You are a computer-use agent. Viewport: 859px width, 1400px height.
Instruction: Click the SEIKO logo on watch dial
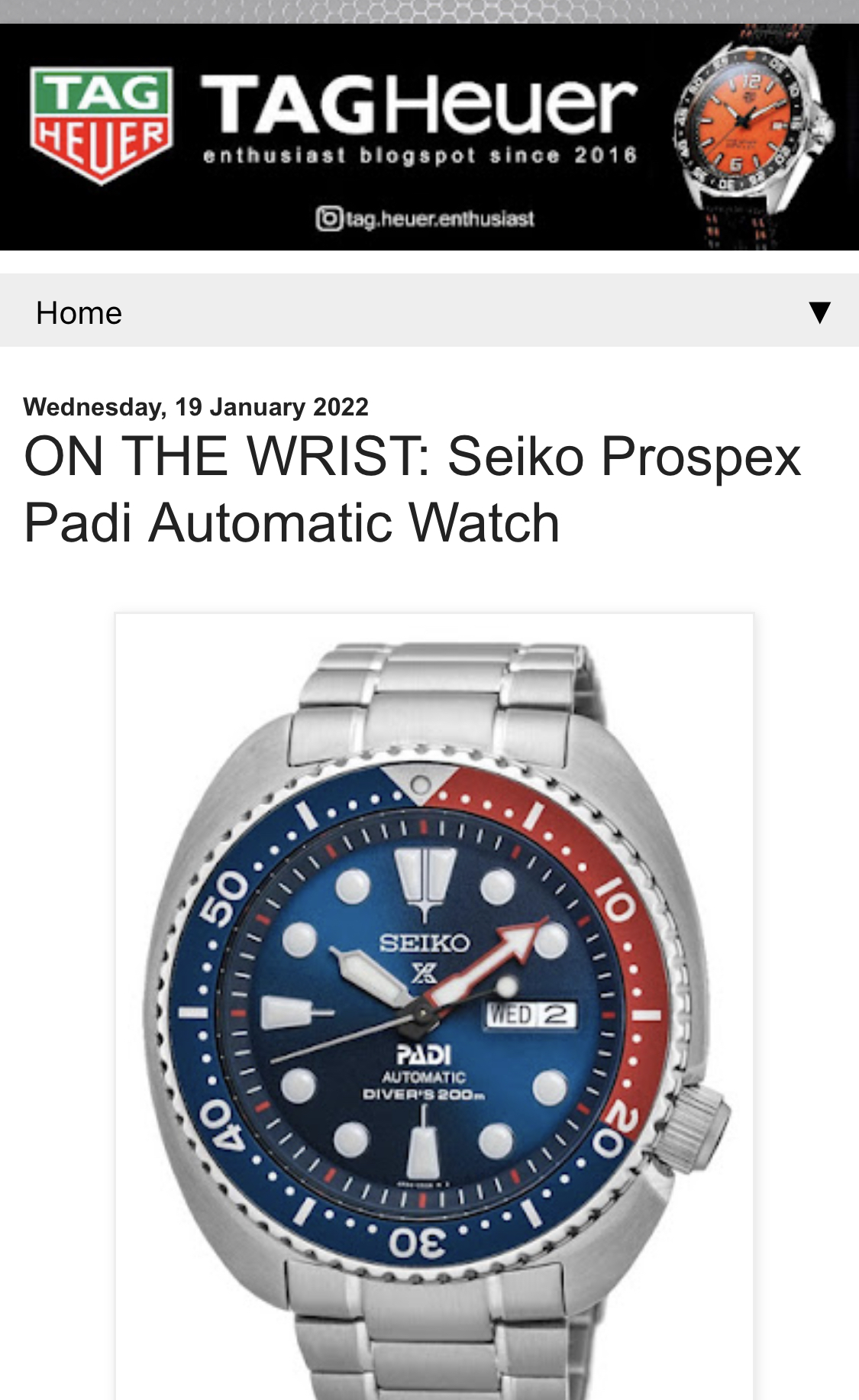point(424,942)
